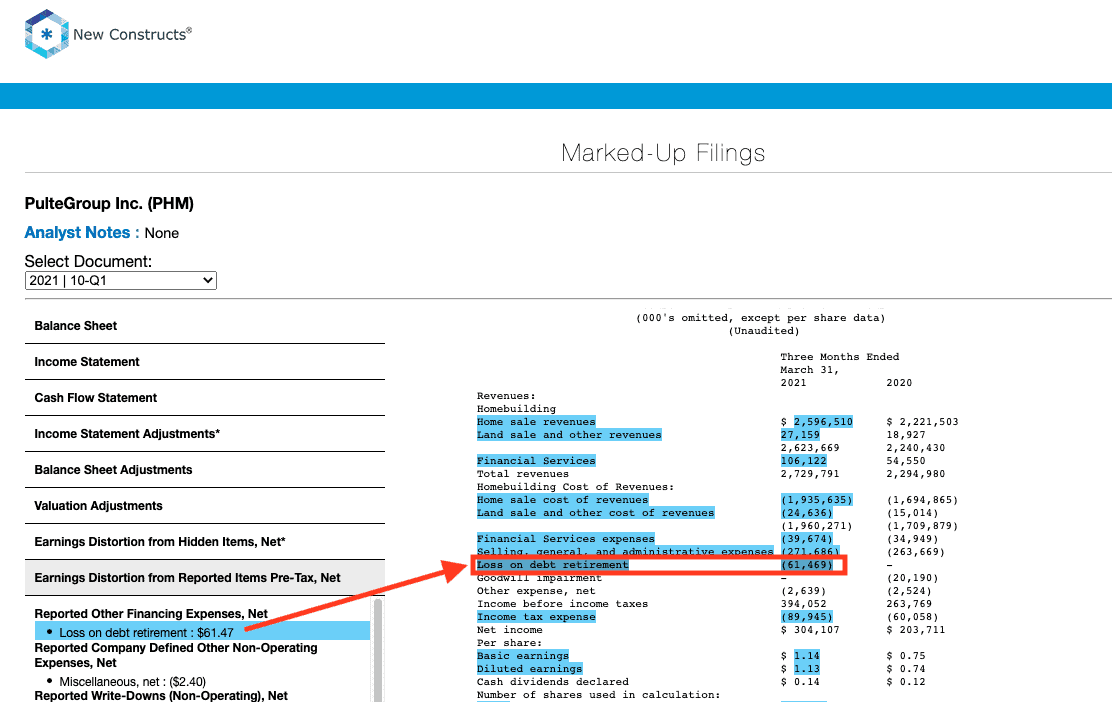Open the Analyst Notes link
Screen dimensions: 1112x702
[x=77, y=233]
